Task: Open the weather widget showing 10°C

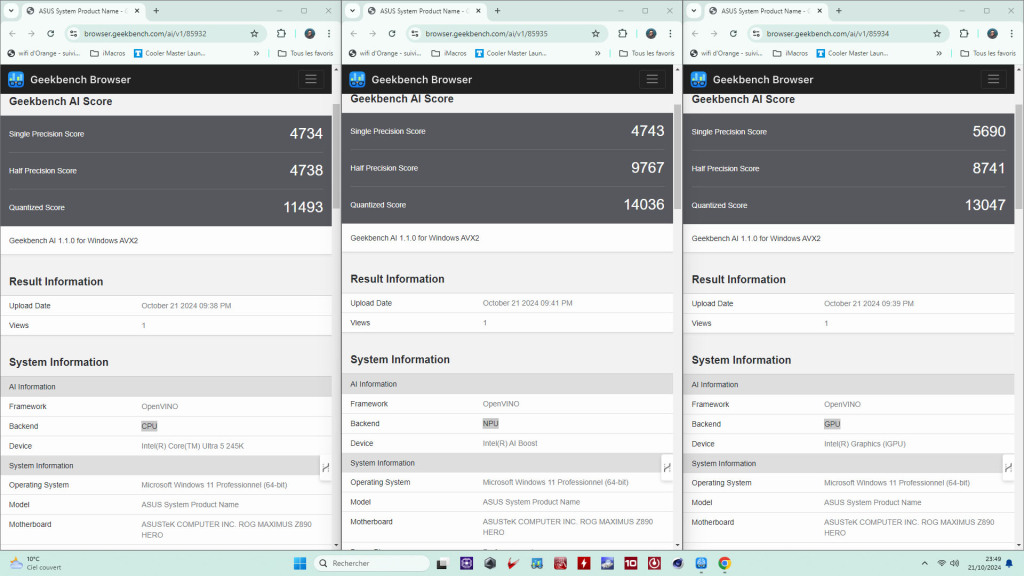Action: 35,563
